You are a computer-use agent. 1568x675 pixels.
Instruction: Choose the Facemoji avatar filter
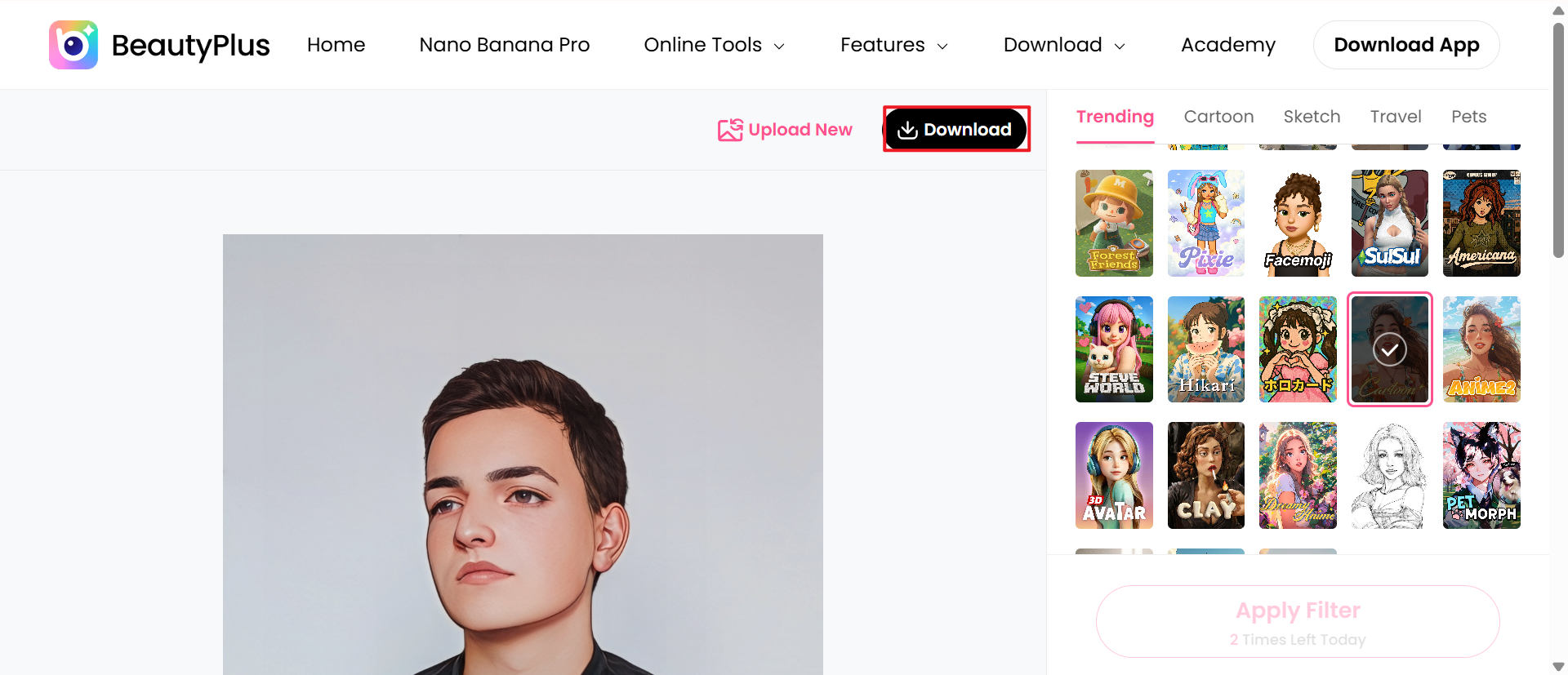[x=1298, y=223]
